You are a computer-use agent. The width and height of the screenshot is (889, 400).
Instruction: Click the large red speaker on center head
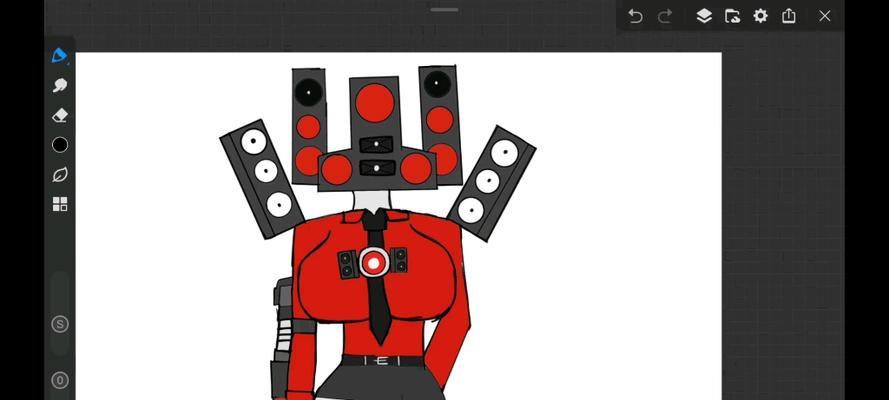click(375, 103)
